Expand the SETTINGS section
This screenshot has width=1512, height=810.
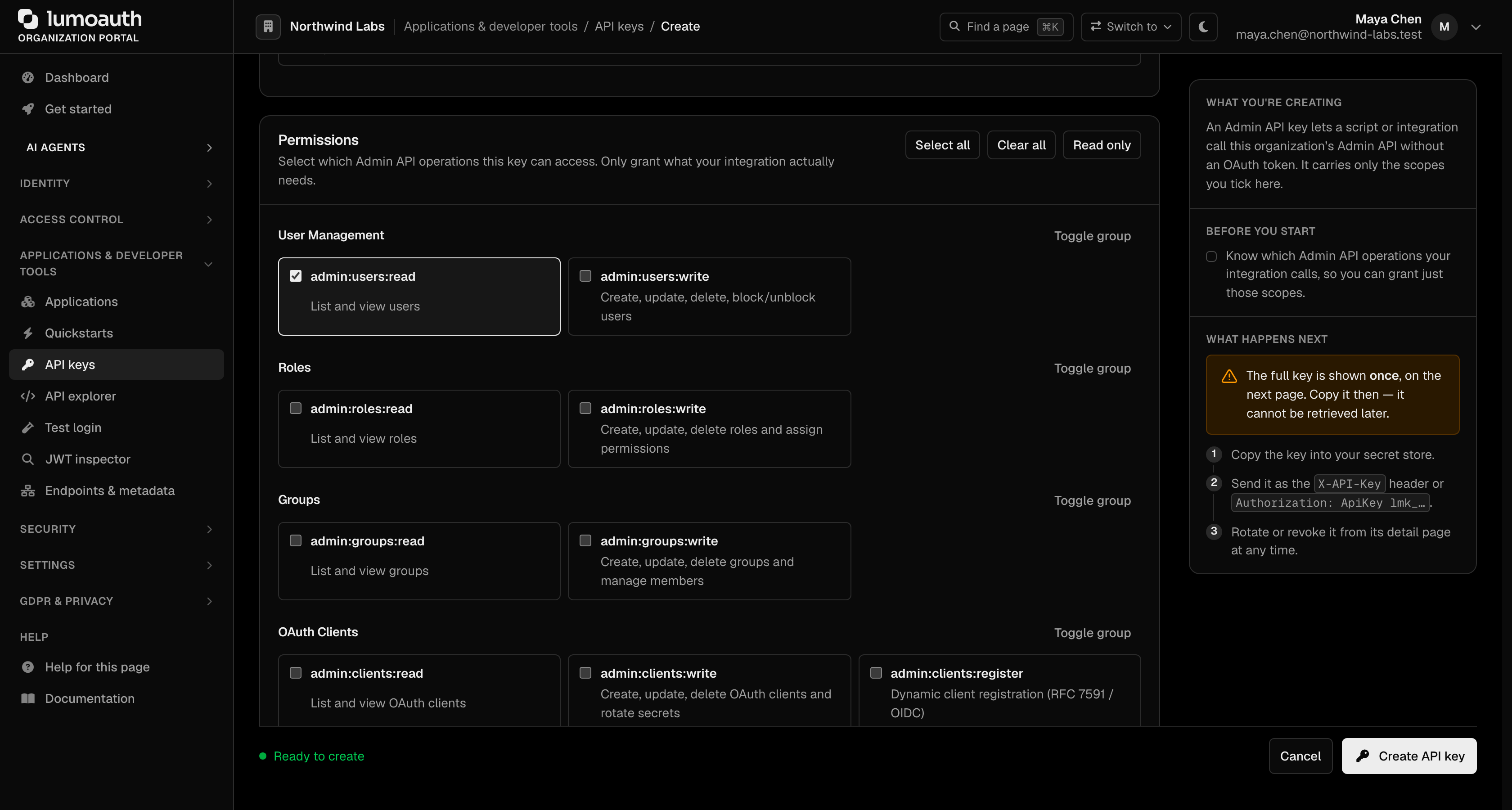point(116,565)
